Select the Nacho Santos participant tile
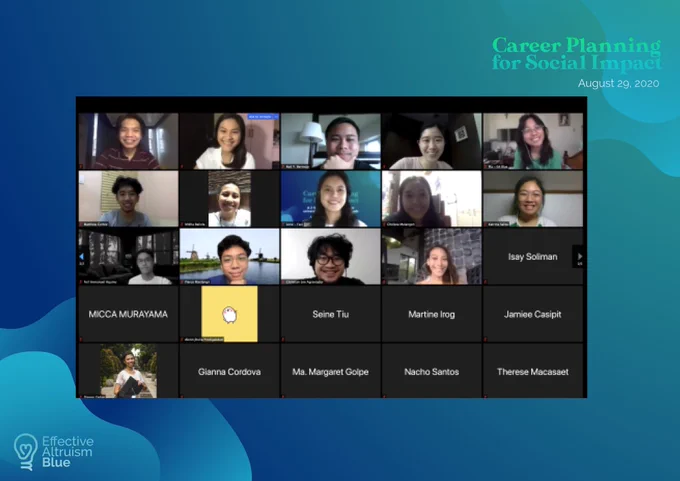The height and width of the screenshot is (481, 680). (x=432, y=371)
